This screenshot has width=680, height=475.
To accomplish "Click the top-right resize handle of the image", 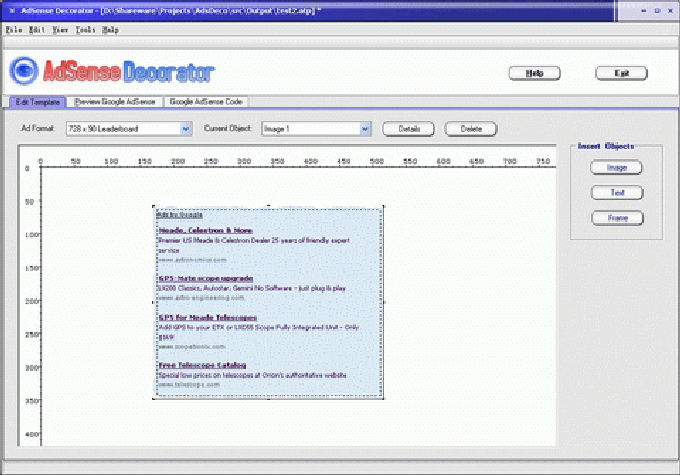I will pos(383,206).
